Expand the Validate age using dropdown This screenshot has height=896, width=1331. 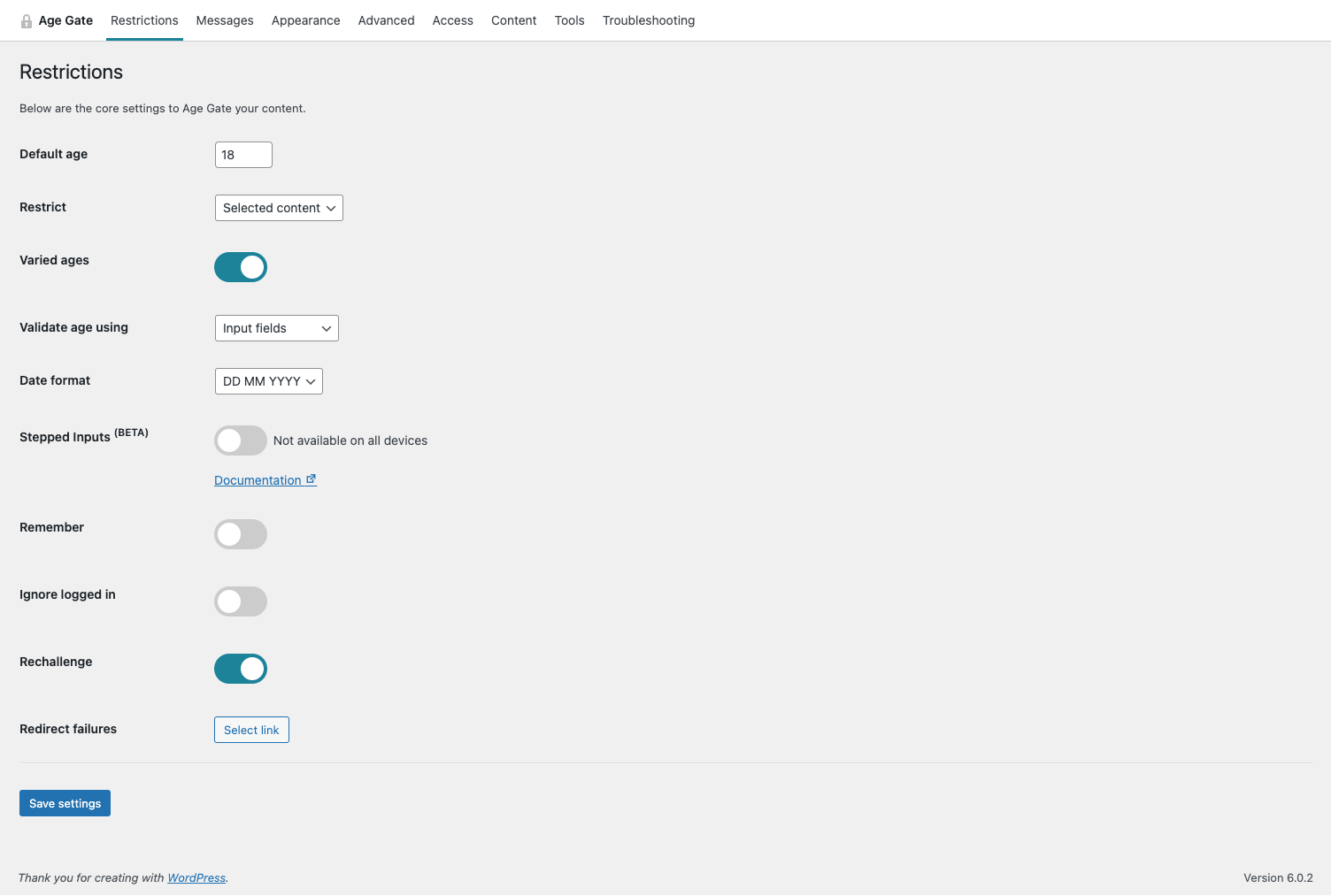click(x=277, y=328)
